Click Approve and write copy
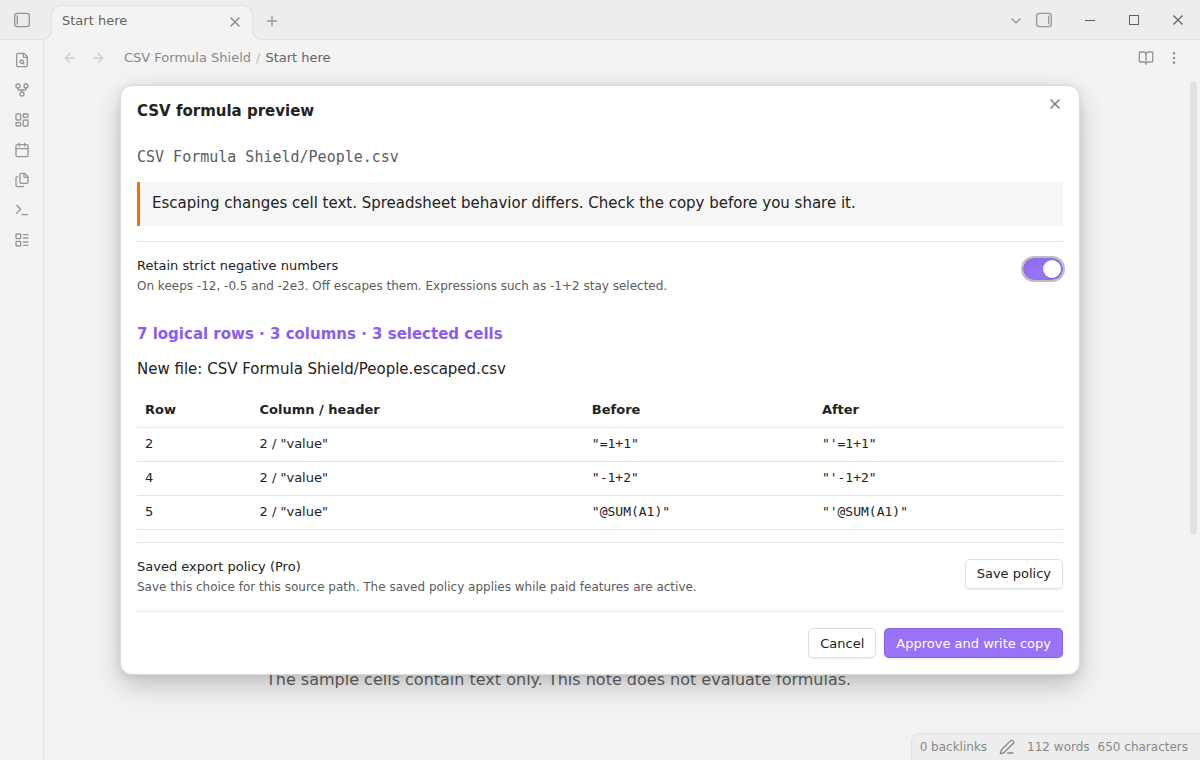The image size is (1200, 760). [973, 643]
